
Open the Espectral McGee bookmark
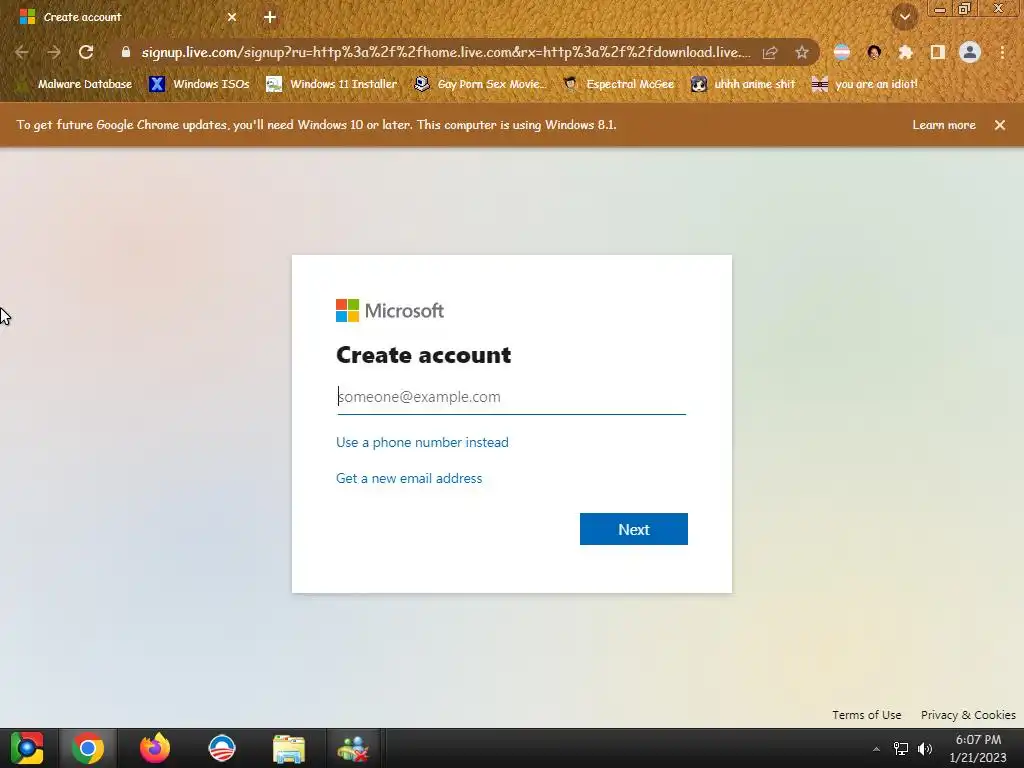pos(619,84)
